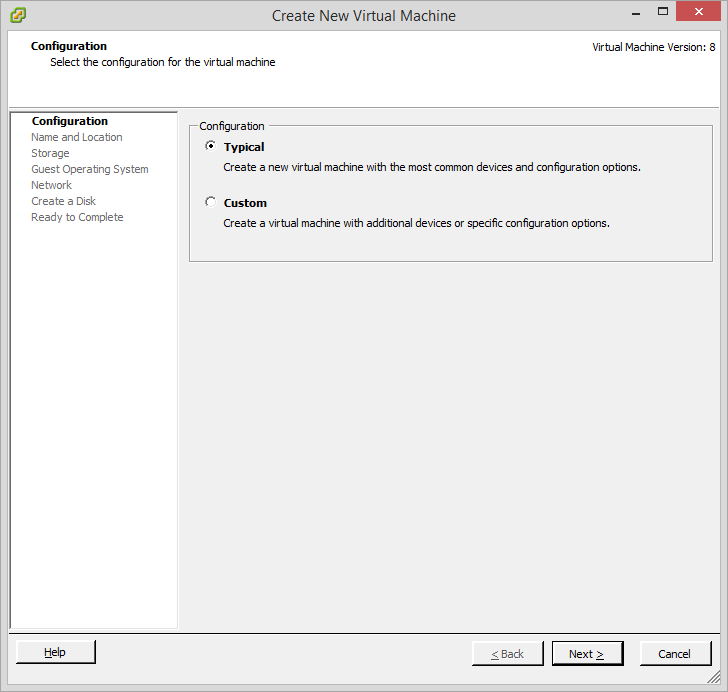Go to the Configuration step in sidebar

click(70, 121)
